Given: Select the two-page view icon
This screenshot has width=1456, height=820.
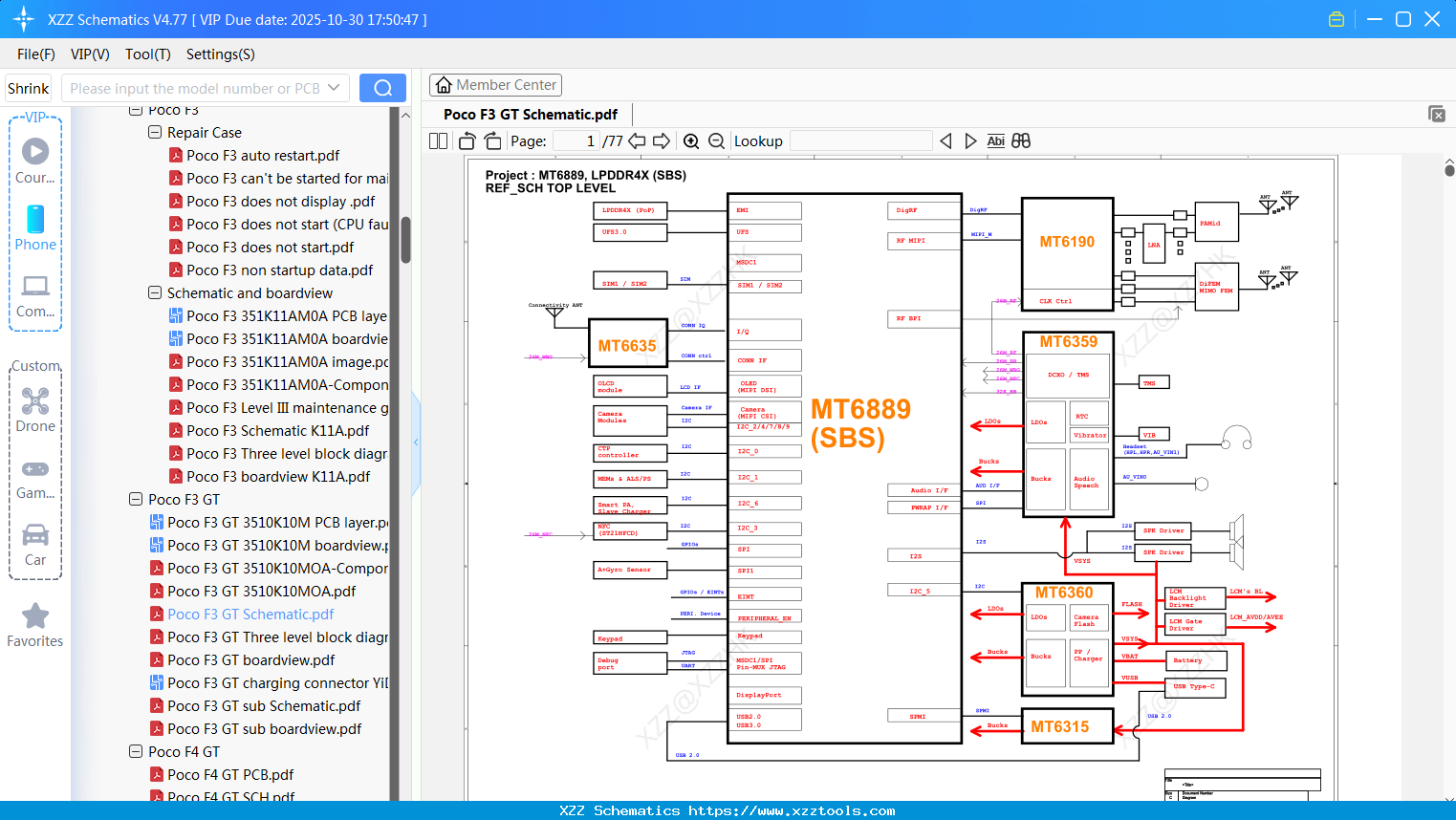Looking at the screenshot, I should coord(437,140).
